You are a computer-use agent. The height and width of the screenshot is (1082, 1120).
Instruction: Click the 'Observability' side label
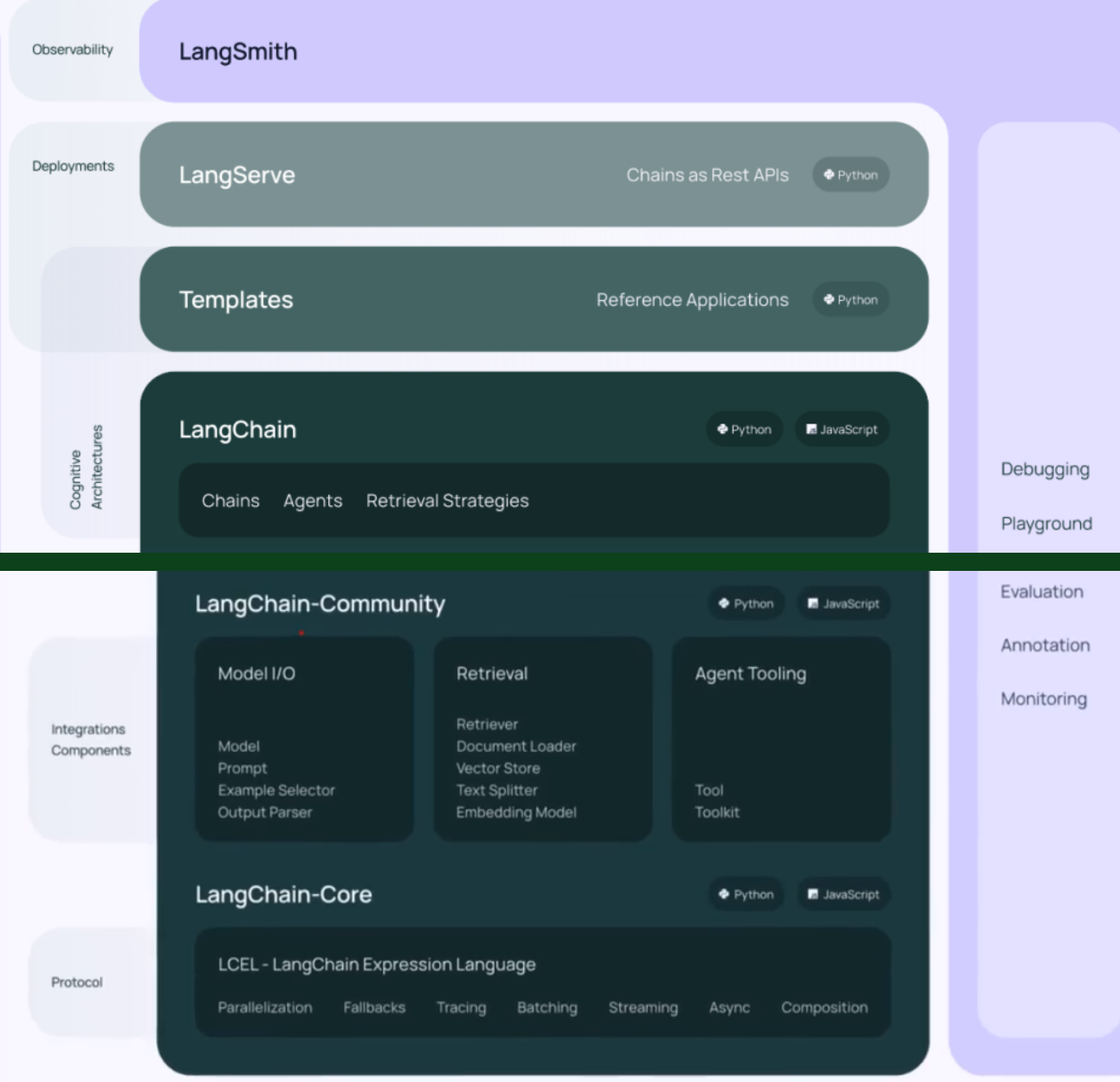[x=73, y=50]
